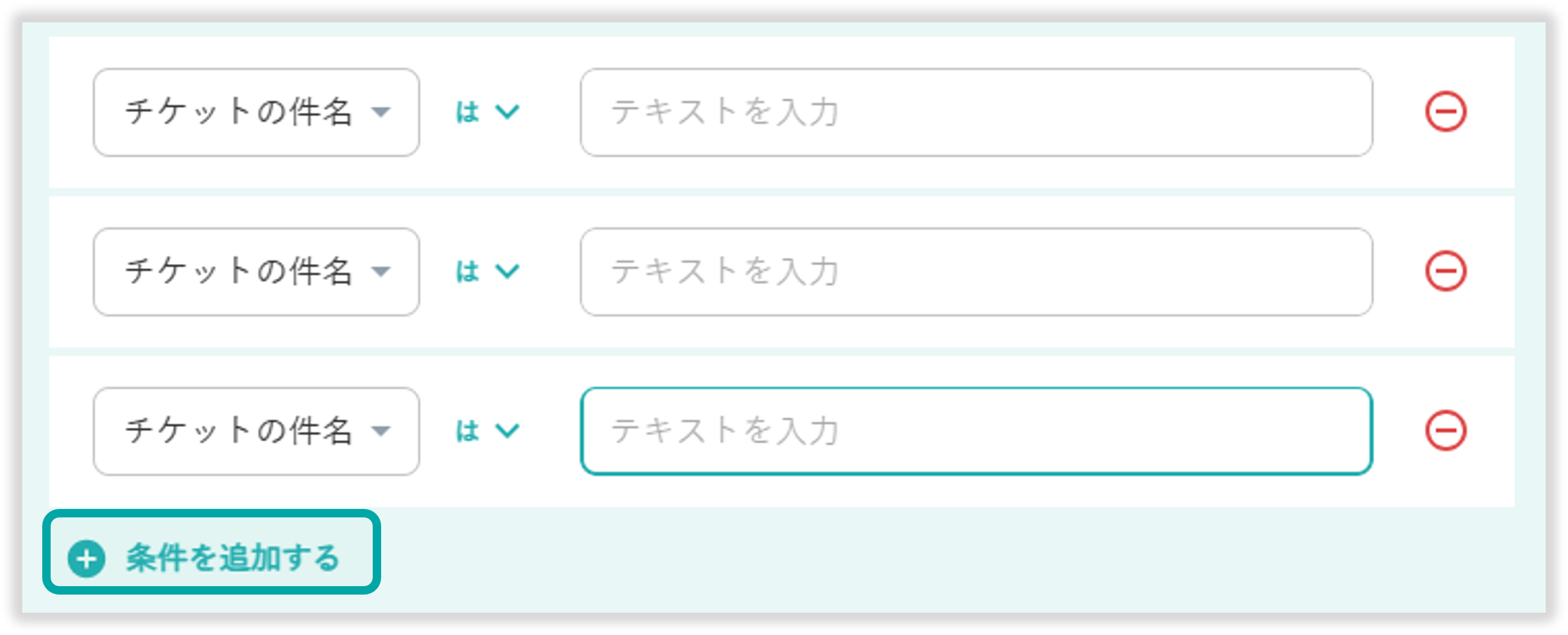Viewport: 1568px width, 635px height.
Task: Click the 条件を追加する label text
Action: tap(233, 558)
